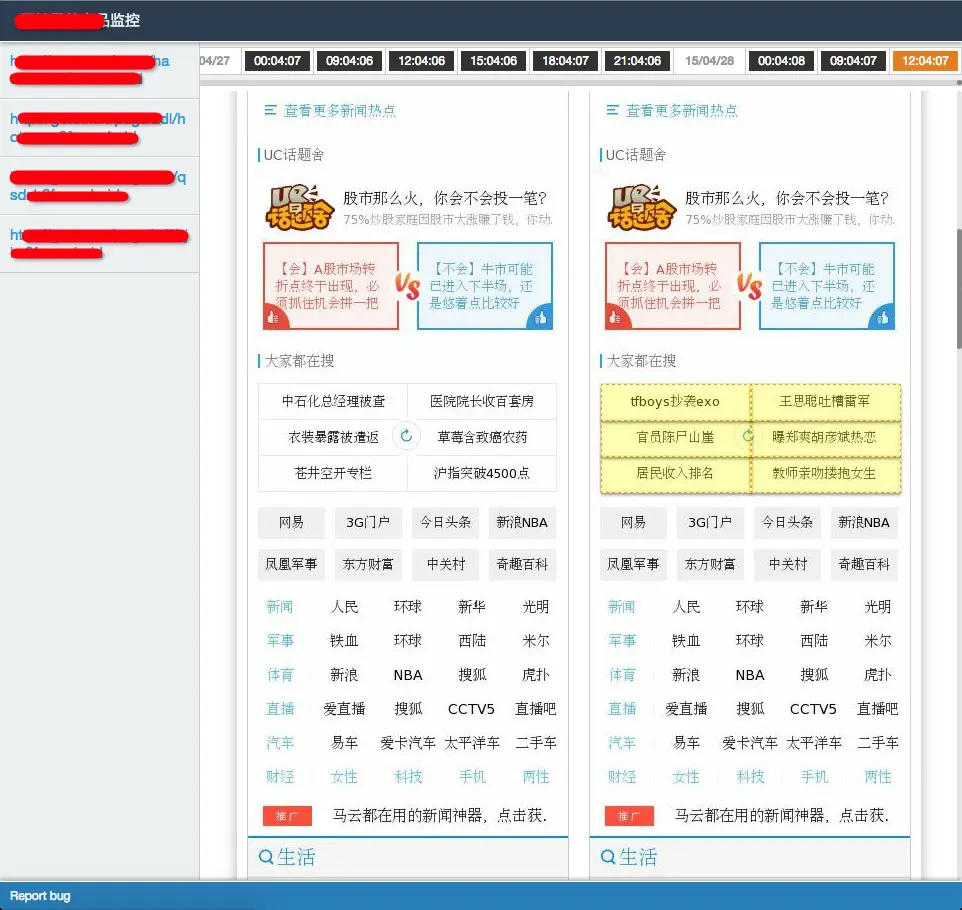The width and height of the screenshot is (962, 910).
Task: Click the red 推广 badge in left page
Action: coord(287,816)
